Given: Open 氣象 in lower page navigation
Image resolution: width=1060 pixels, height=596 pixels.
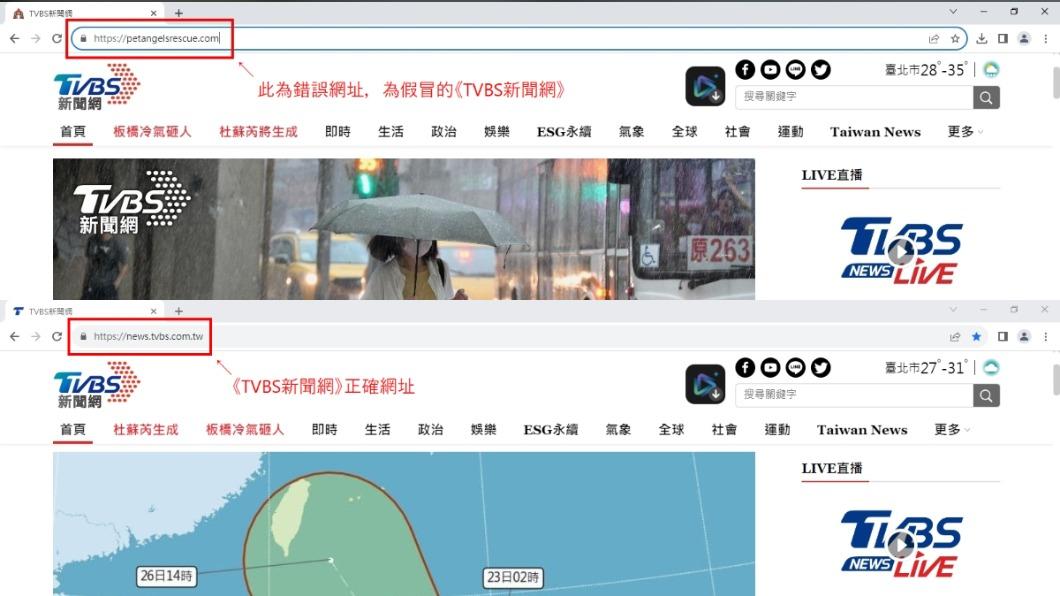Looking at the screenshot, I should (x=618, y=430).
